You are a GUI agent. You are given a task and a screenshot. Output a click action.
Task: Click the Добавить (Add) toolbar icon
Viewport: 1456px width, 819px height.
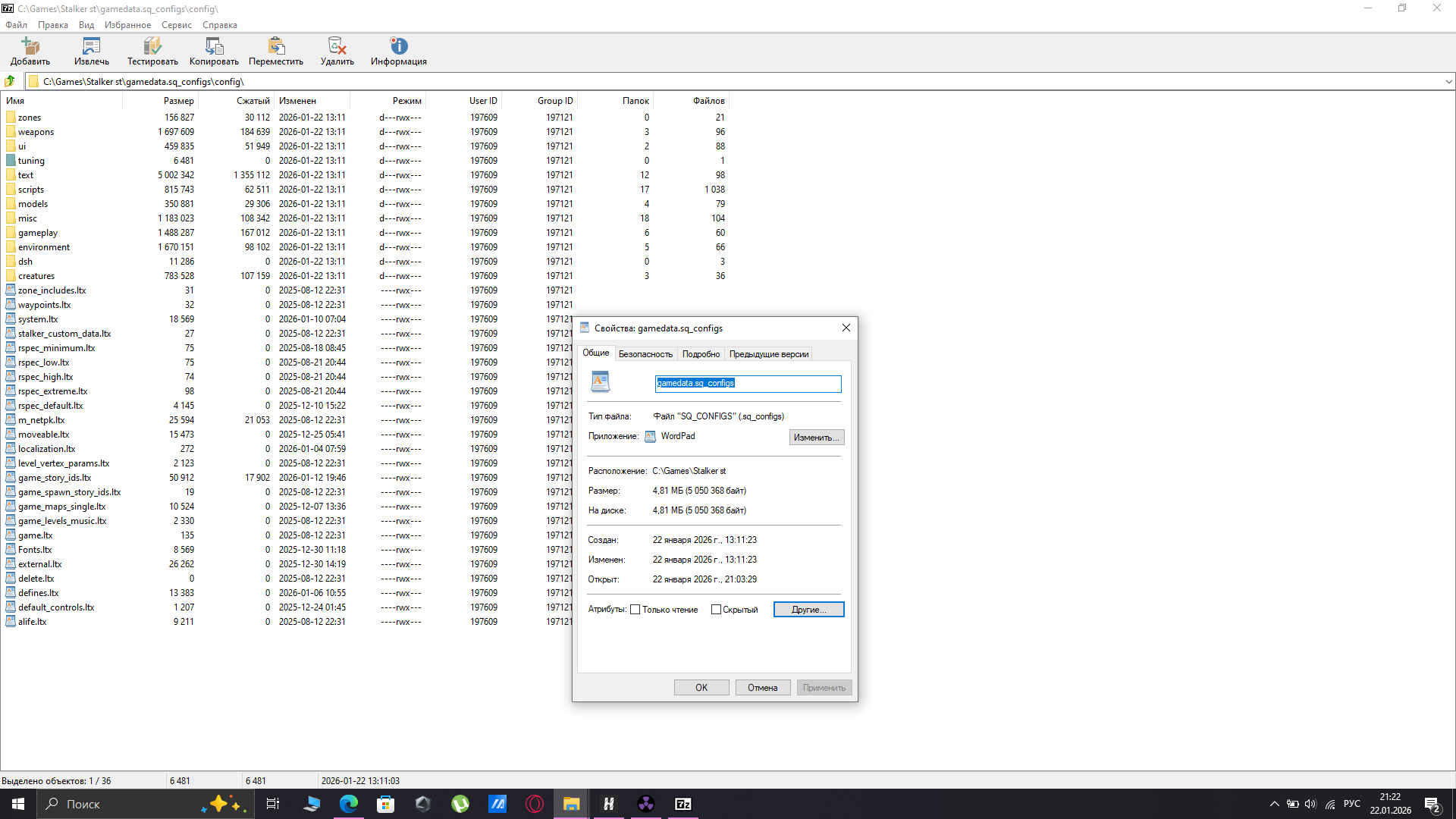click(x=30, y=46)
